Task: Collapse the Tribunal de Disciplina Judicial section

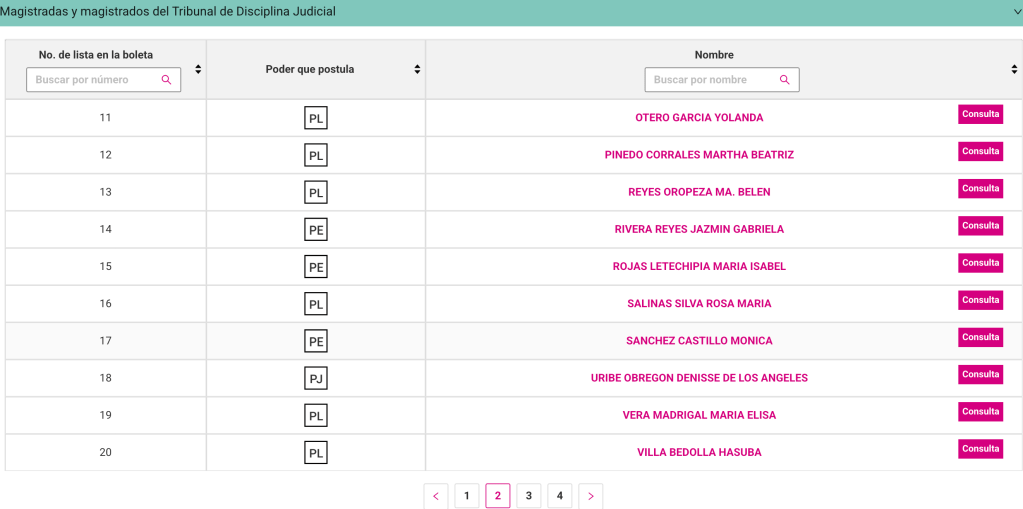Action: [1016, 12]
